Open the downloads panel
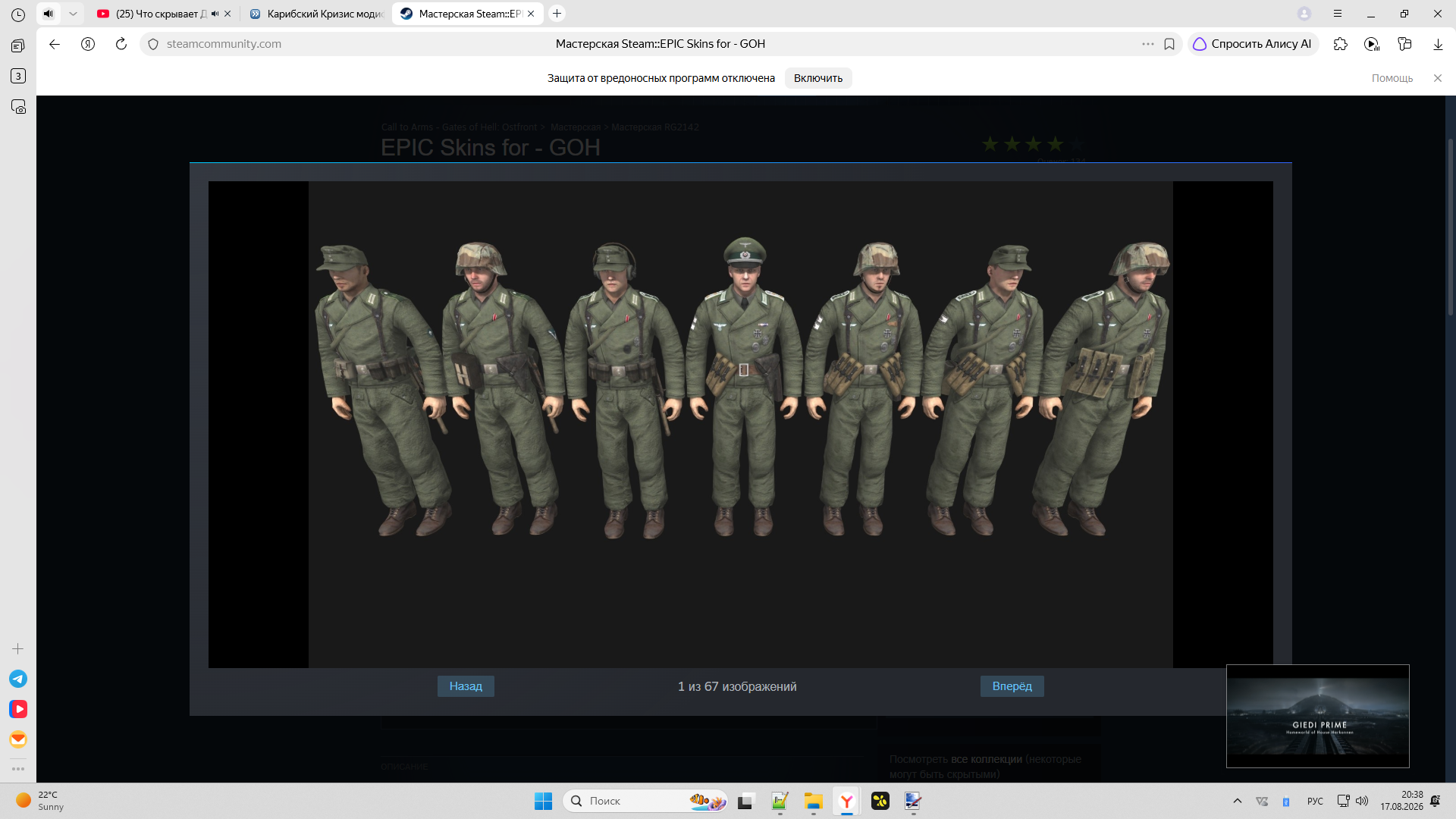The image size is (1456, 819). click(x=1438, y=44)
